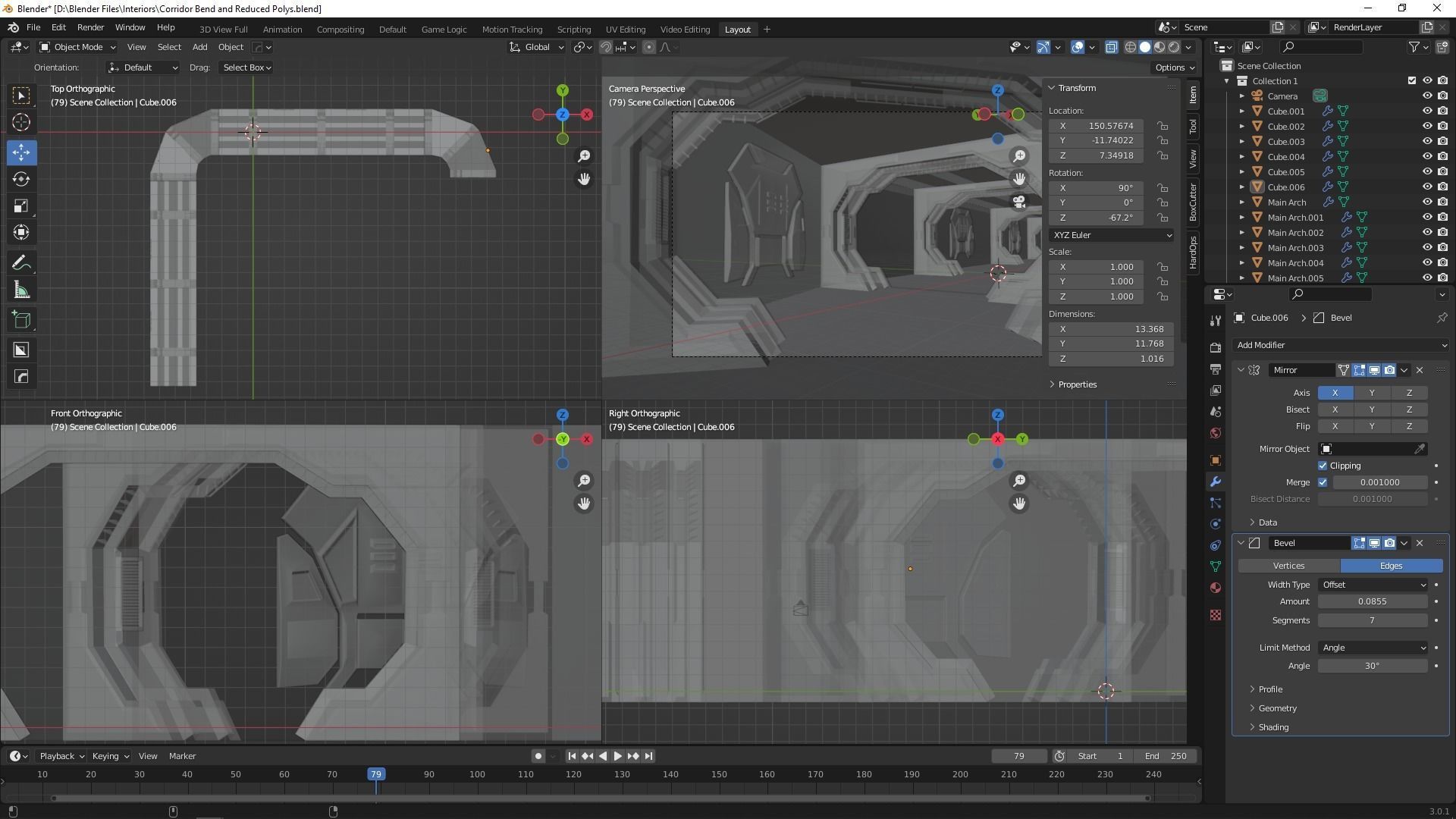Toggle the Clipping checkbox in Mirror
The width and height of the screenshot is (1456, 819).
click(x=1323, y=466)
